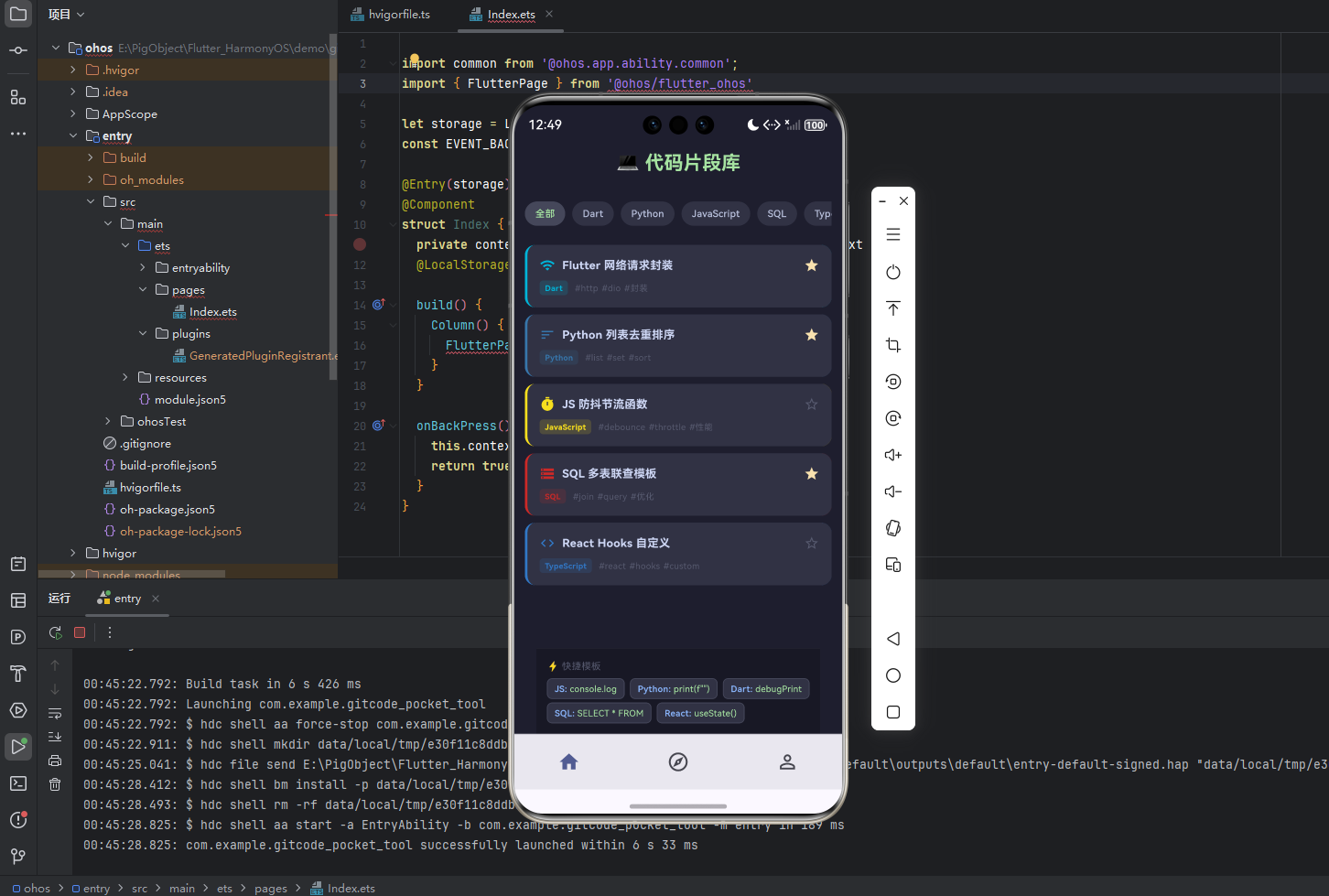The image size is (1329, 896).
Task: Expand the resources folder
Action: (125, 377)
